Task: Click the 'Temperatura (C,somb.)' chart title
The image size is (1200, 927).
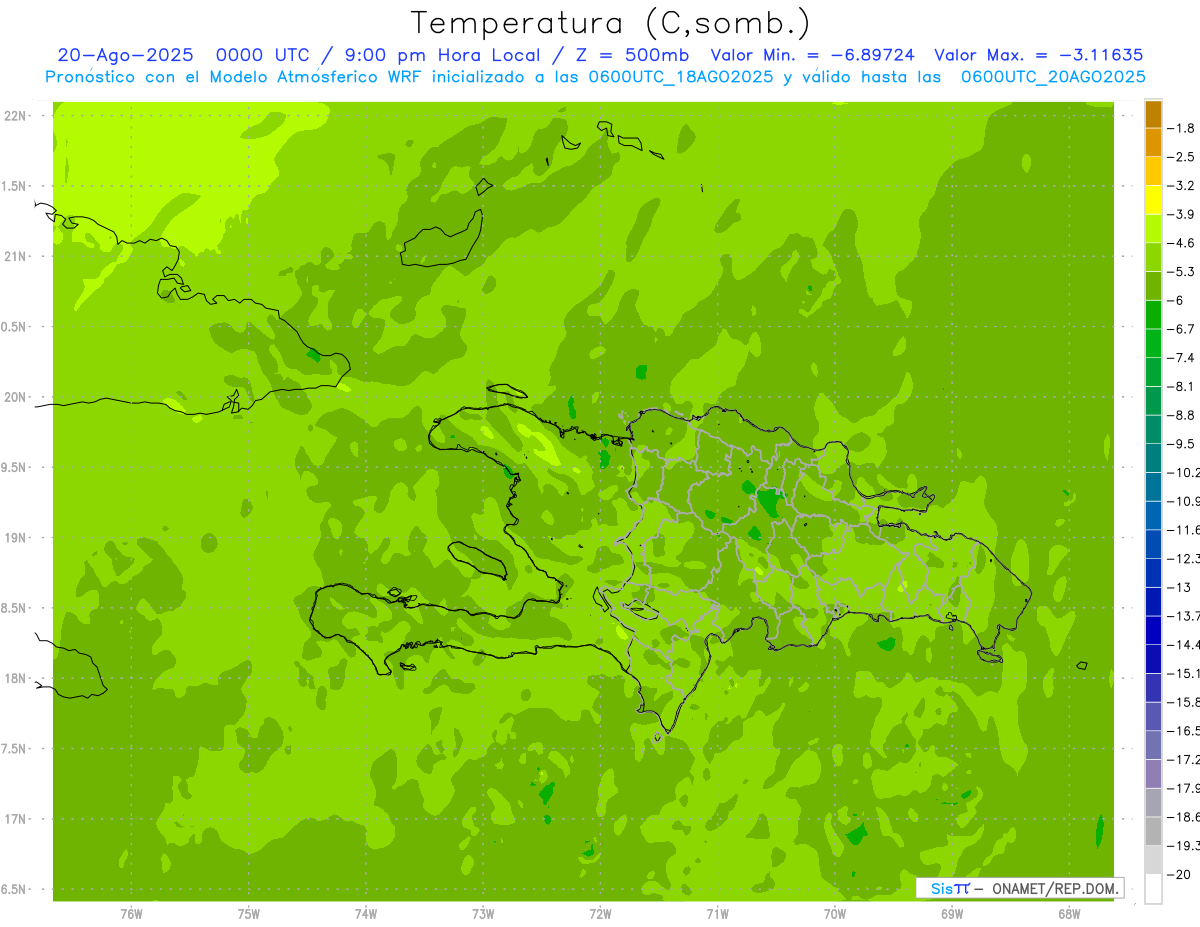Action: tap(611, 23)
